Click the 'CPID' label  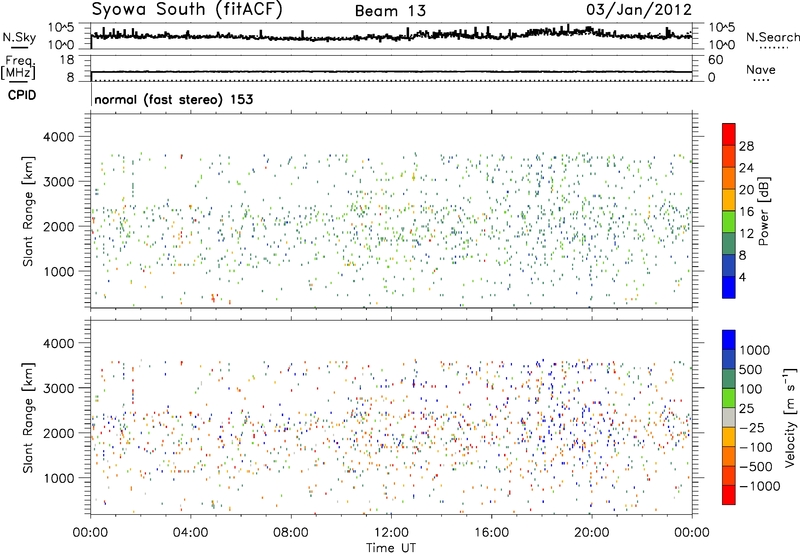coord(22,95)
